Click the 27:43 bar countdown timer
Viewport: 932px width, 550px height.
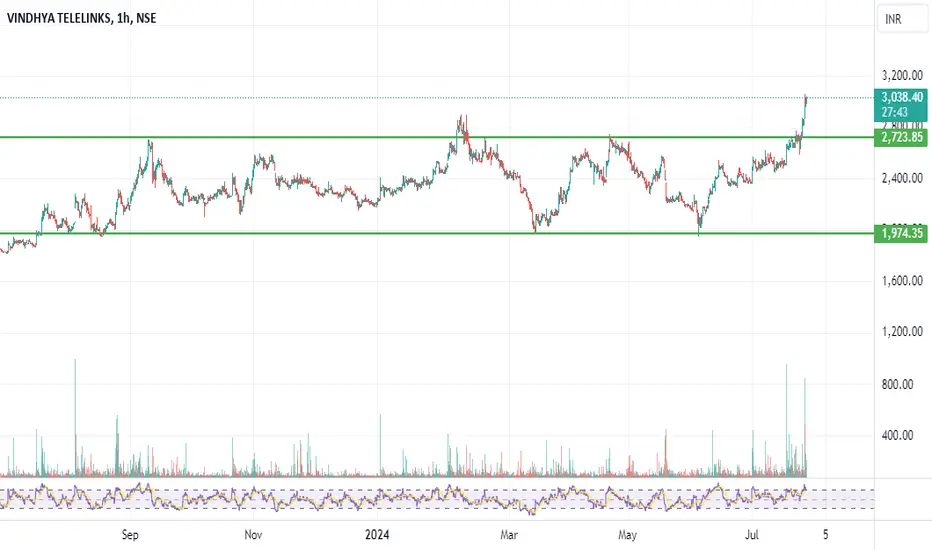[x=895, y=112]
